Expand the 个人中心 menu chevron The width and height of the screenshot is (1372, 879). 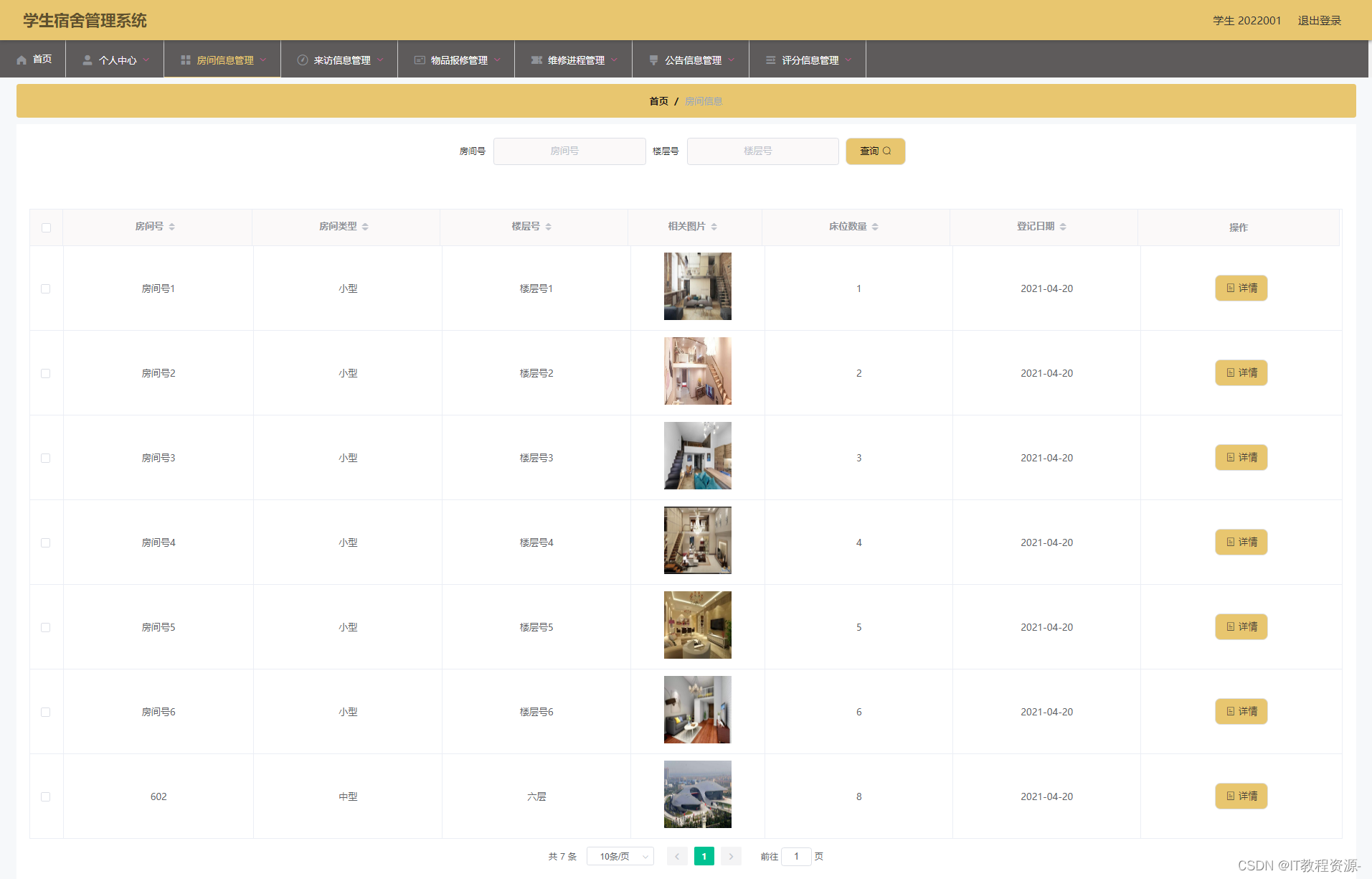click(x=146, y=60)
